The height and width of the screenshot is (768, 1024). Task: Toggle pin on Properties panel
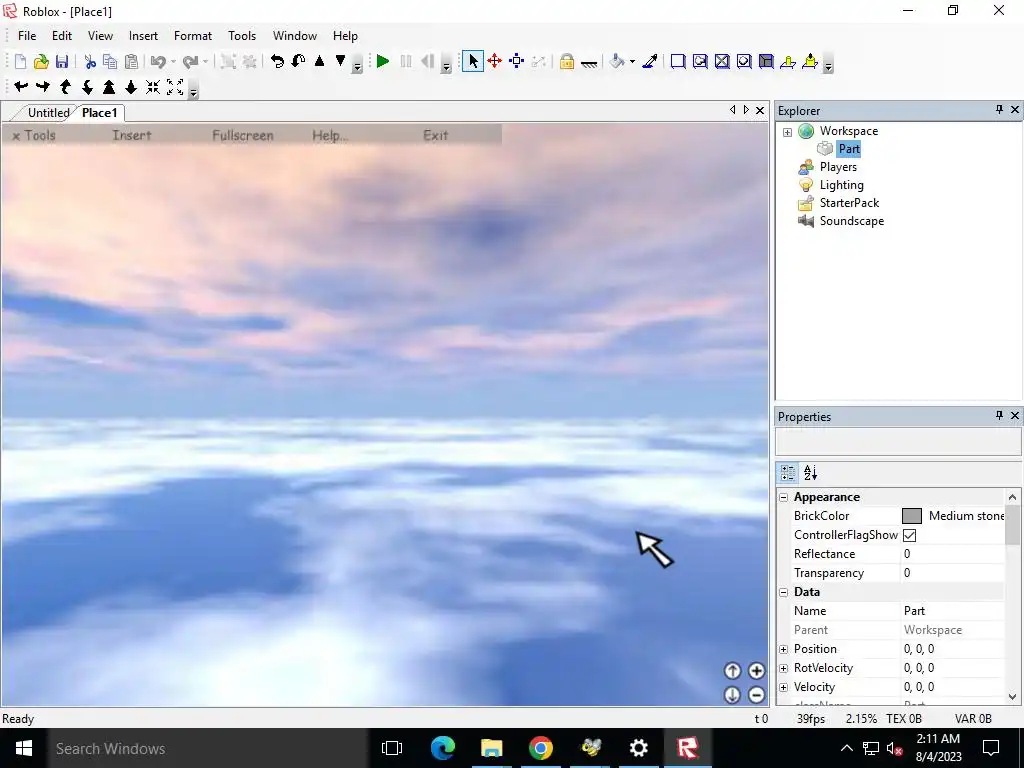999,415
